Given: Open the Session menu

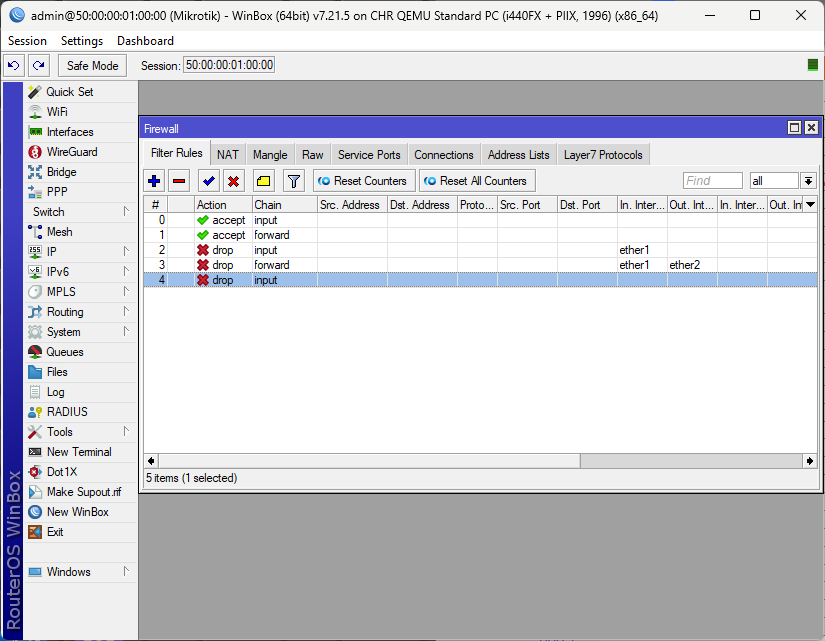Looking at the screenshot, I should (x=27, y=41).
